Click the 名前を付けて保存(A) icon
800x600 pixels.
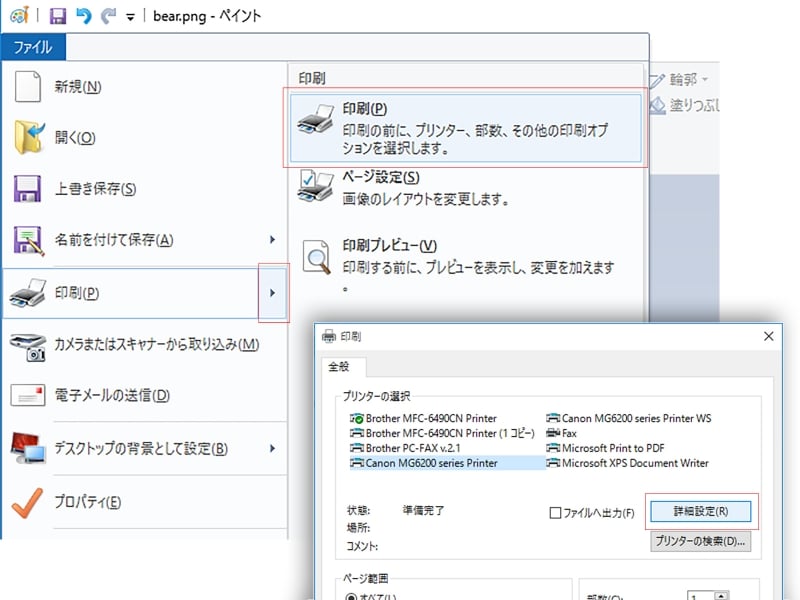[29, 240]
